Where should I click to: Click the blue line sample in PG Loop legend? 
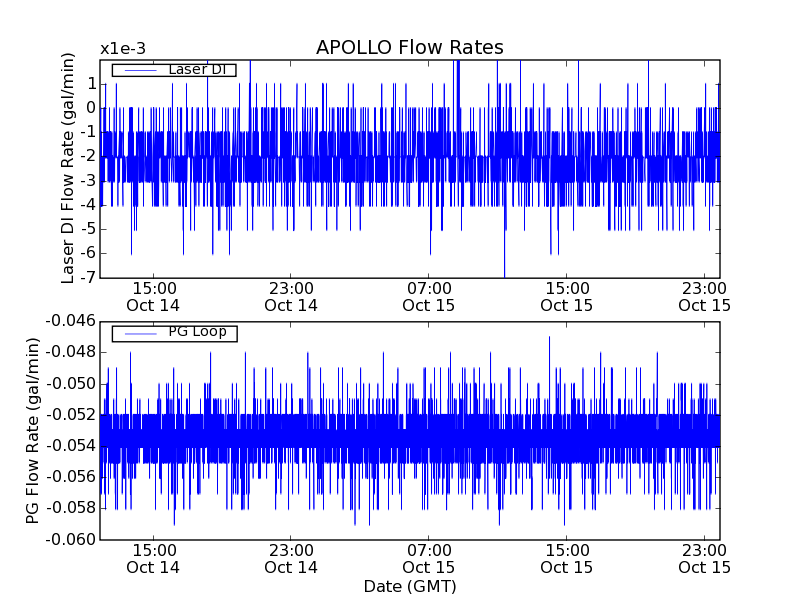(140, 334)
